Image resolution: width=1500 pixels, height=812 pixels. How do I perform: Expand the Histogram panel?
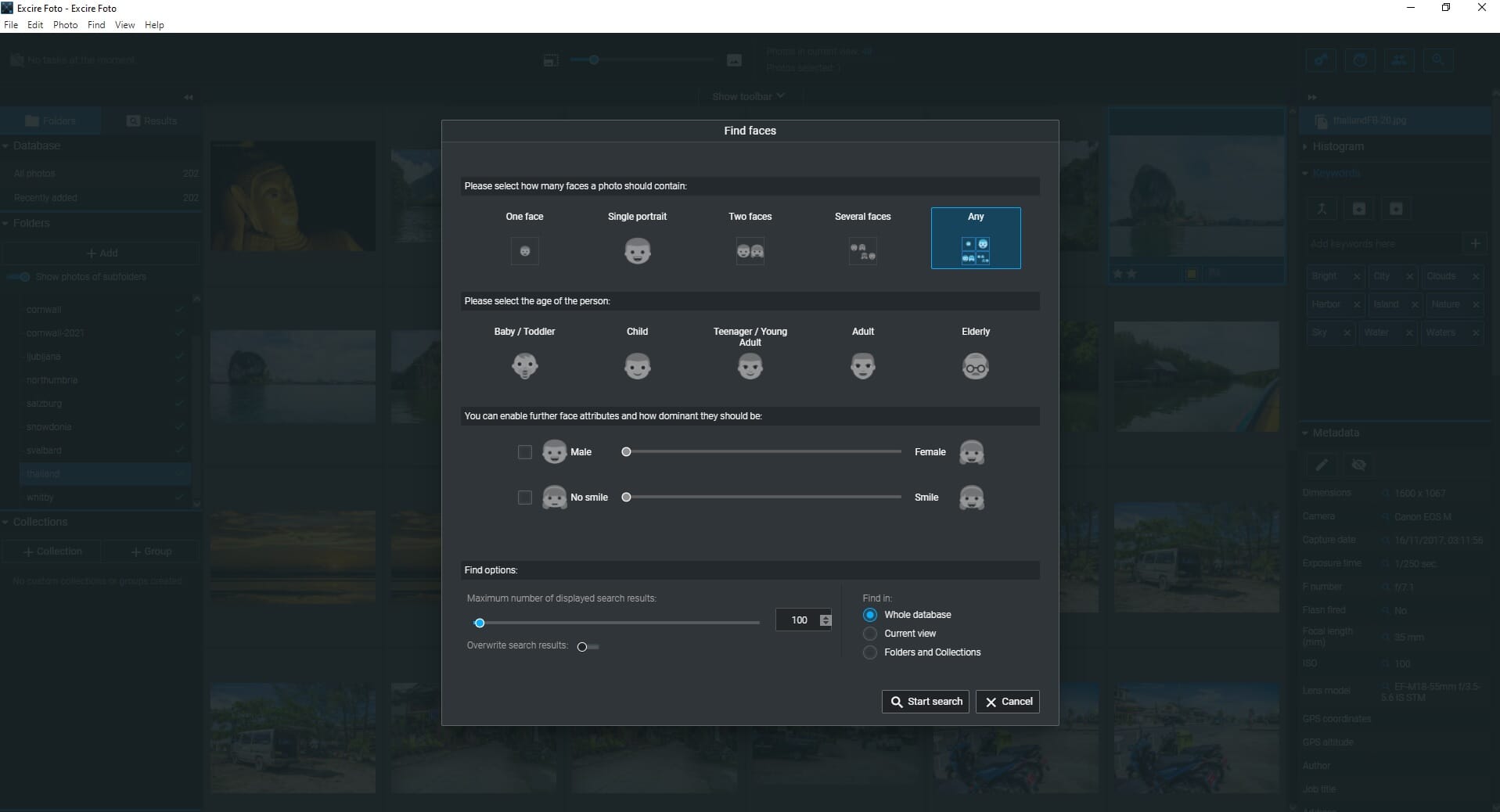click(x=1305, y=146)
